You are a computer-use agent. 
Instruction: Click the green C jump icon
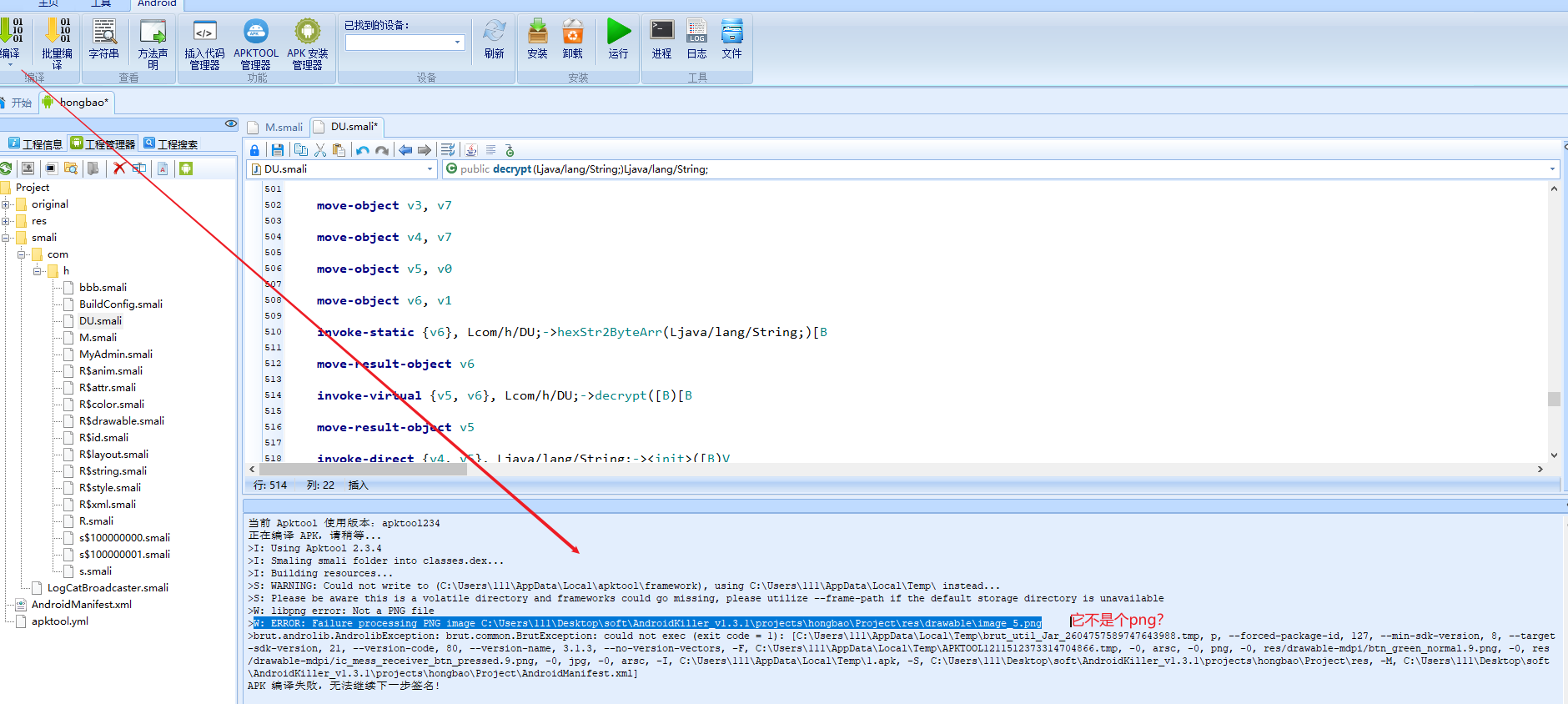coord(510,150)
